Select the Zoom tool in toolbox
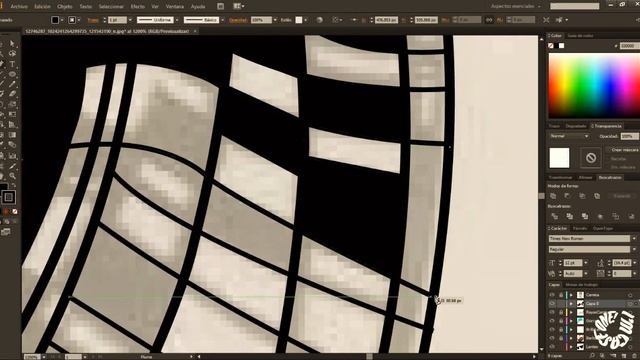 (12, 176)
